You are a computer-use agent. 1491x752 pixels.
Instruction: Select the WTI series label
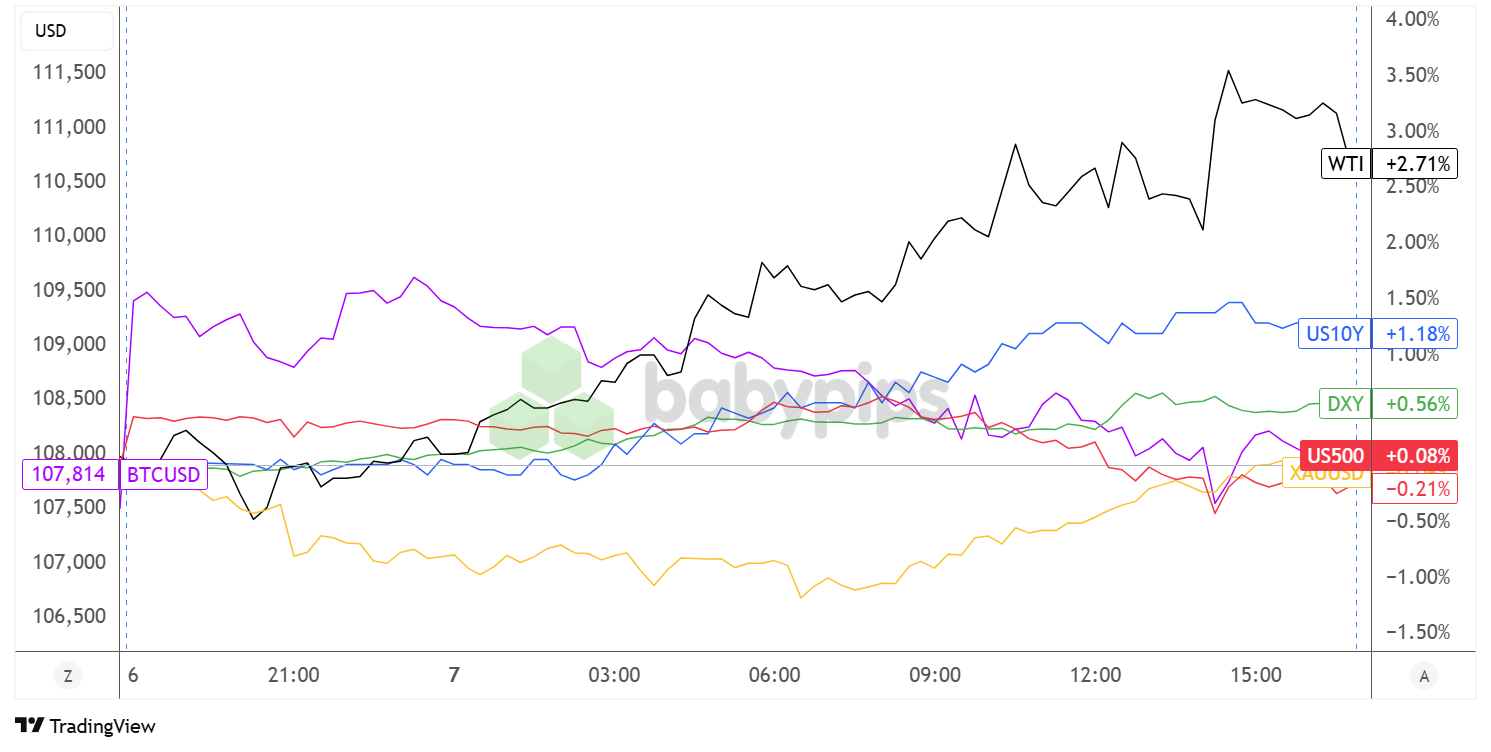[1345, 163]
